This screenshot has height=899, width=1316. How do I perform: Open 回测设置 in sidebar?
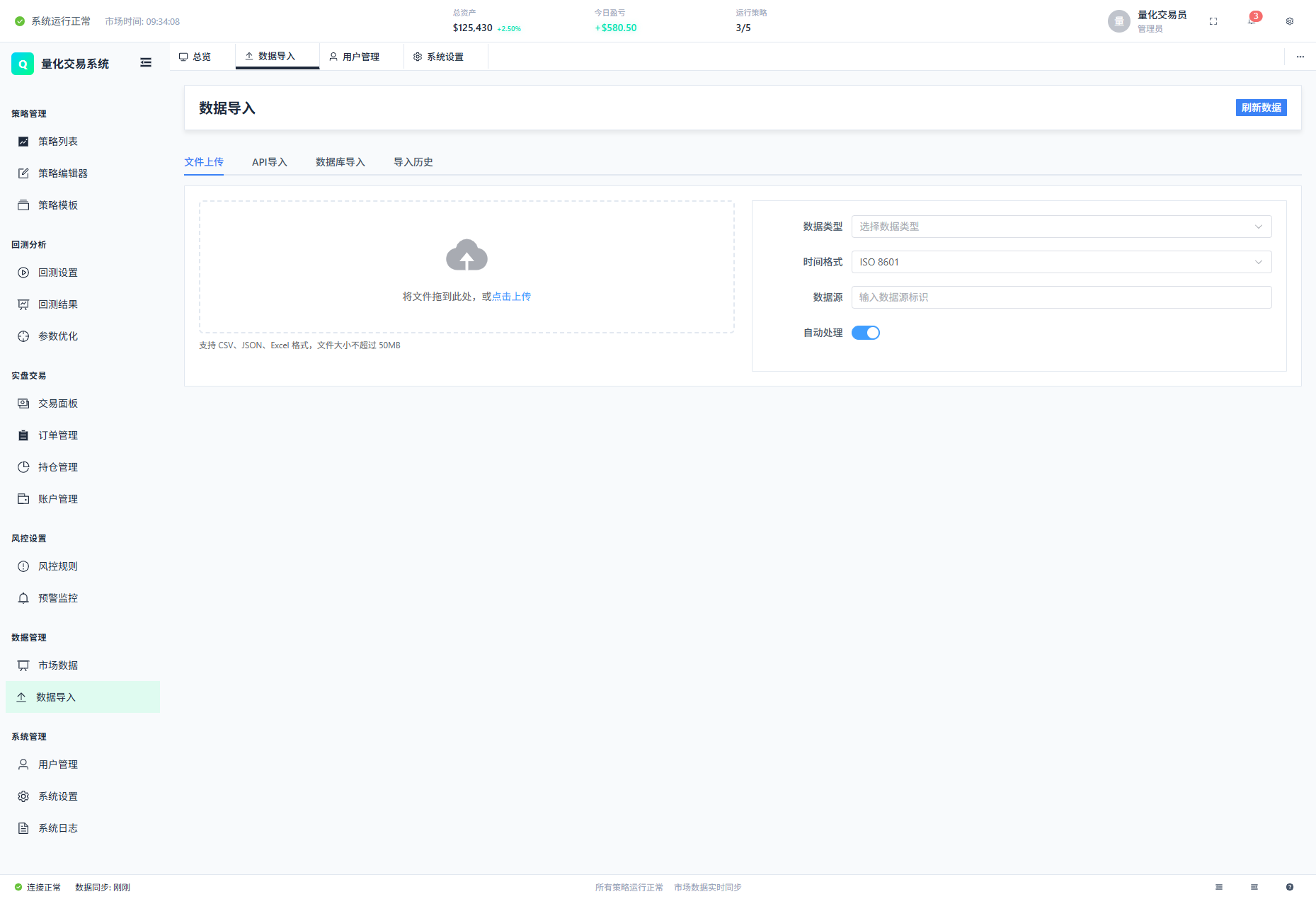click(83, 273)
